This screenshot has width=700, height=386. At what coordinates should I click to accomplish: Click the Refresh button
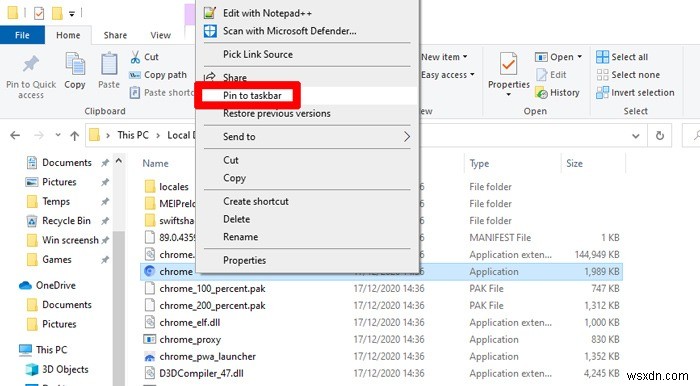coord(660,136)
